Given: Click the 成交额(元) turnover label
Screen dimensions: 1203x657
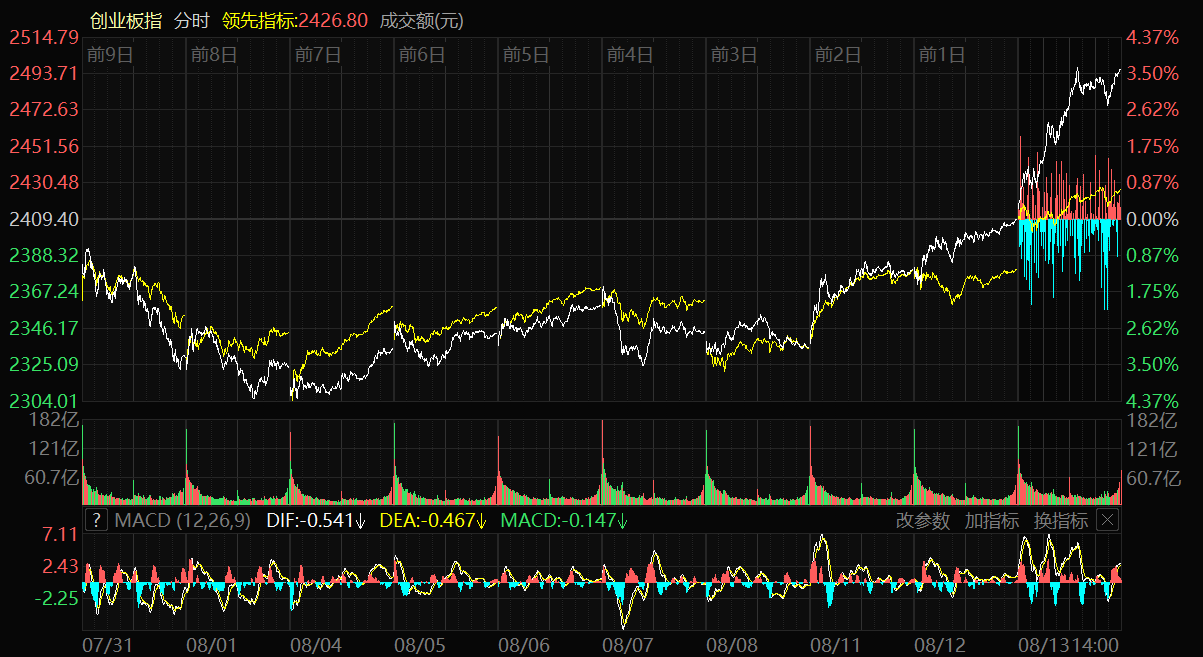Looking at the screenshot, I should 421,20.
